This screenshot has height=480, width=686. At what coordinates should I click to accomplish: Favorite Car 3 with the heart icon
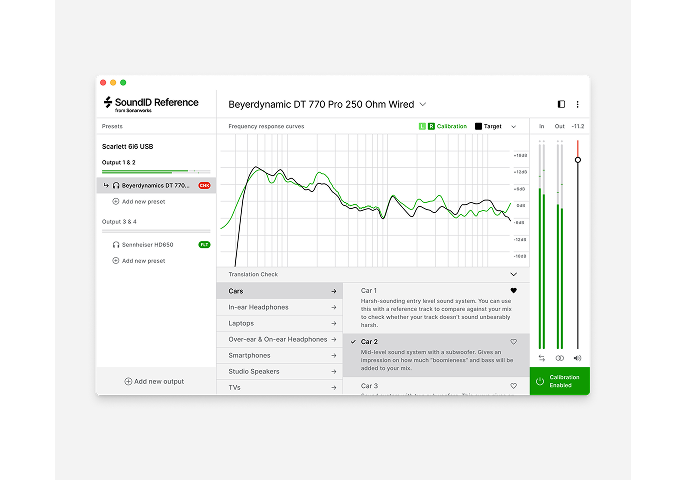click(514, 386)
